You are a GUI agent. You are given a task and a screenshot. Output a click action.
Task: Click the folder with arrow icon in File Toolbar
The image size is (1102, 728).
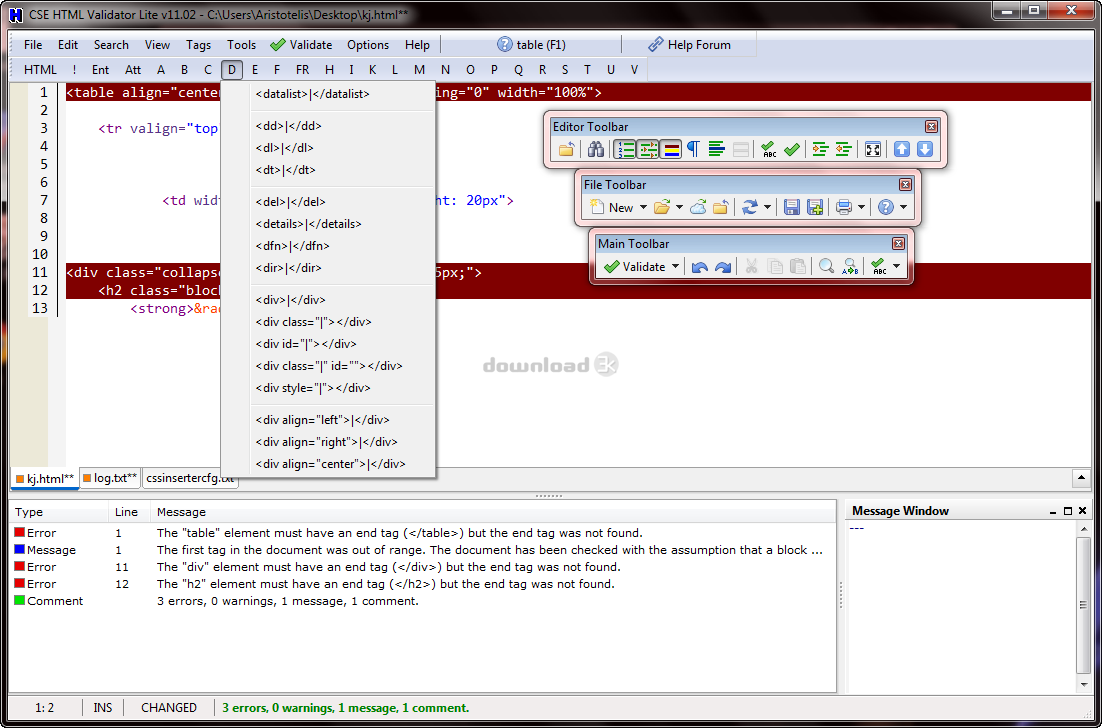(720, 207)
